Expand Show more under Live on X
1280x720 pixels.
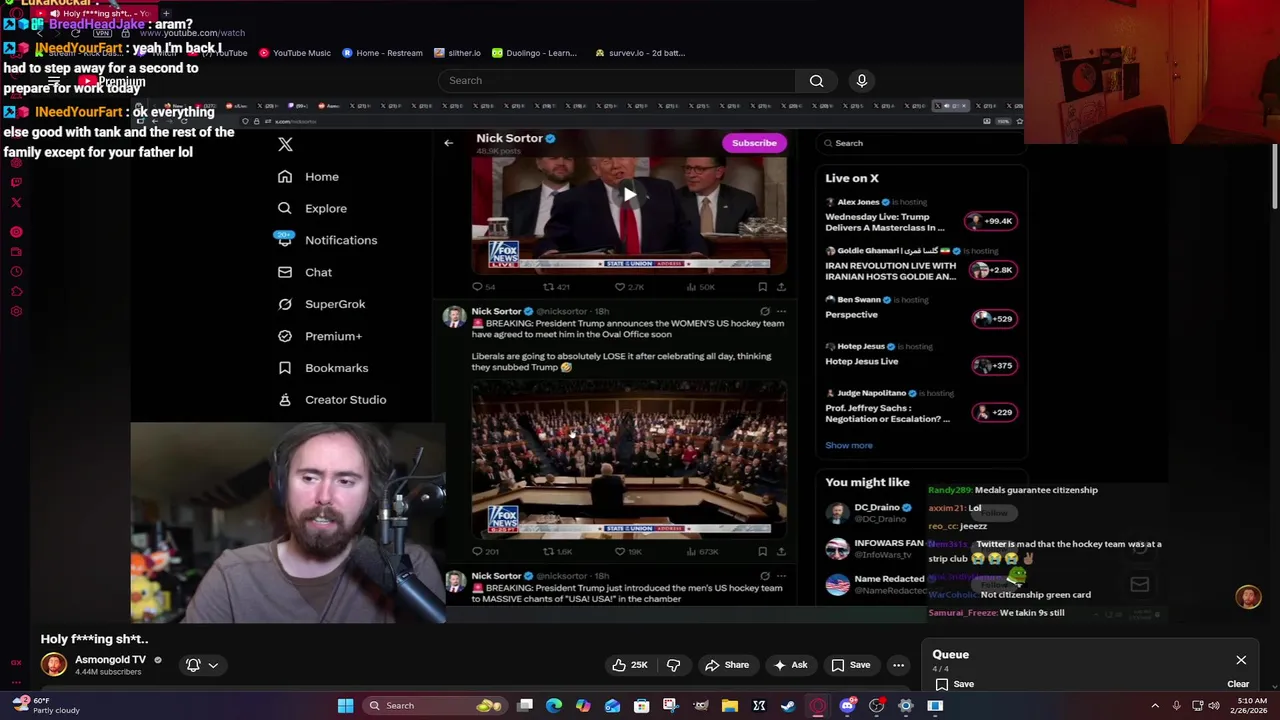point(849,446)
